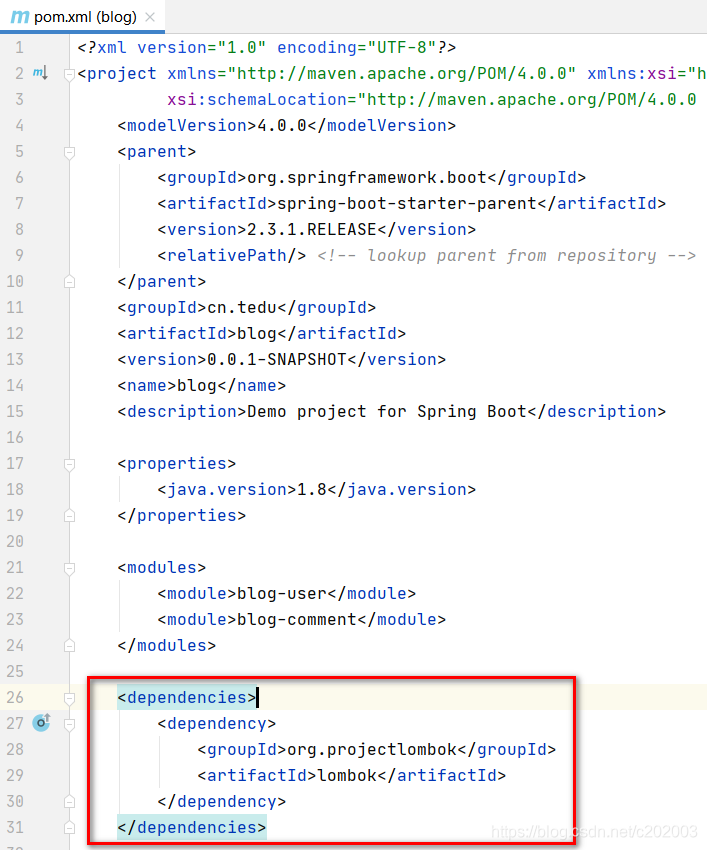Click the modelVersion value 4.0.0

pos(282,126)
